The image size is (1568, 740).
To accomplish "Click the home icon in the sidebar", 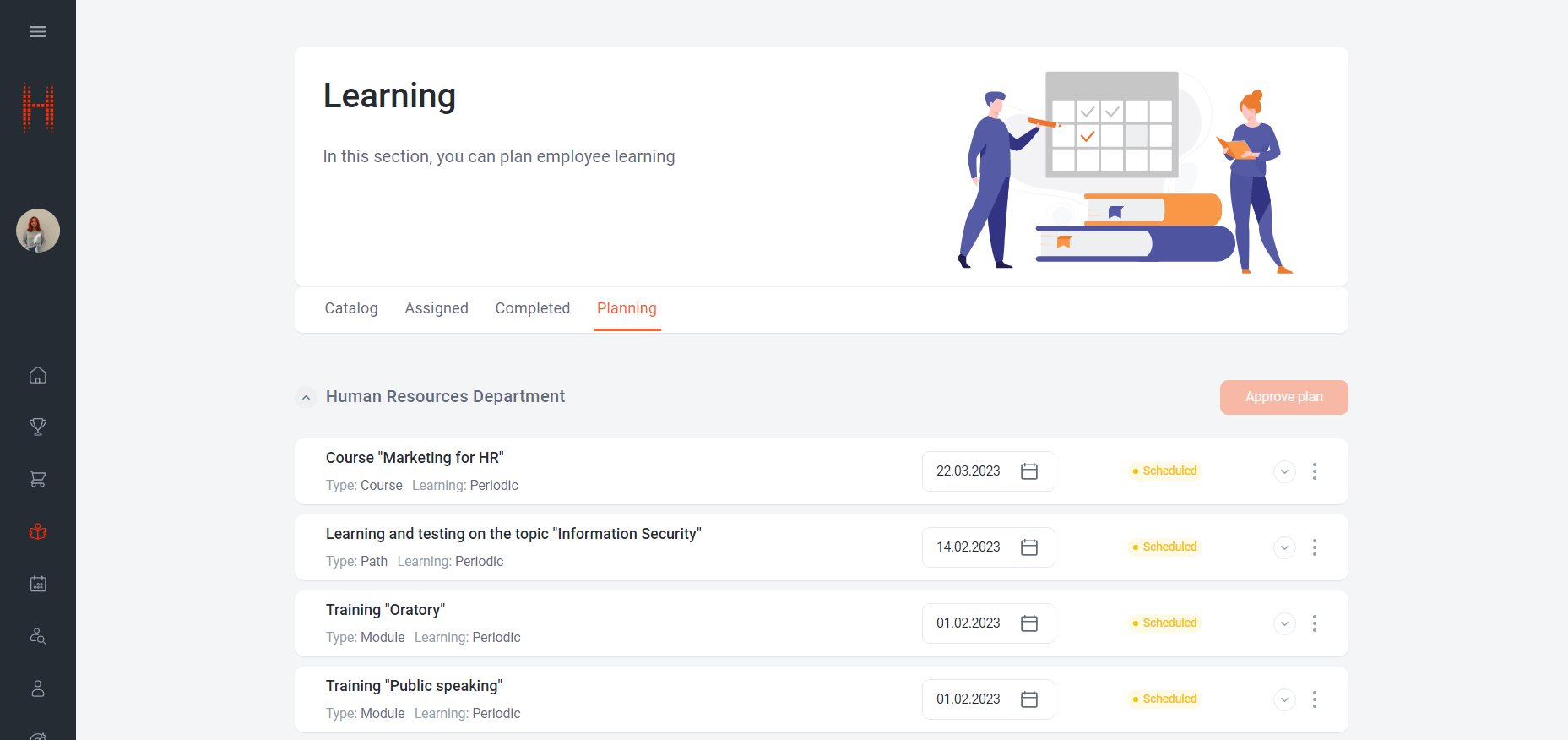I will click(38, 375).
